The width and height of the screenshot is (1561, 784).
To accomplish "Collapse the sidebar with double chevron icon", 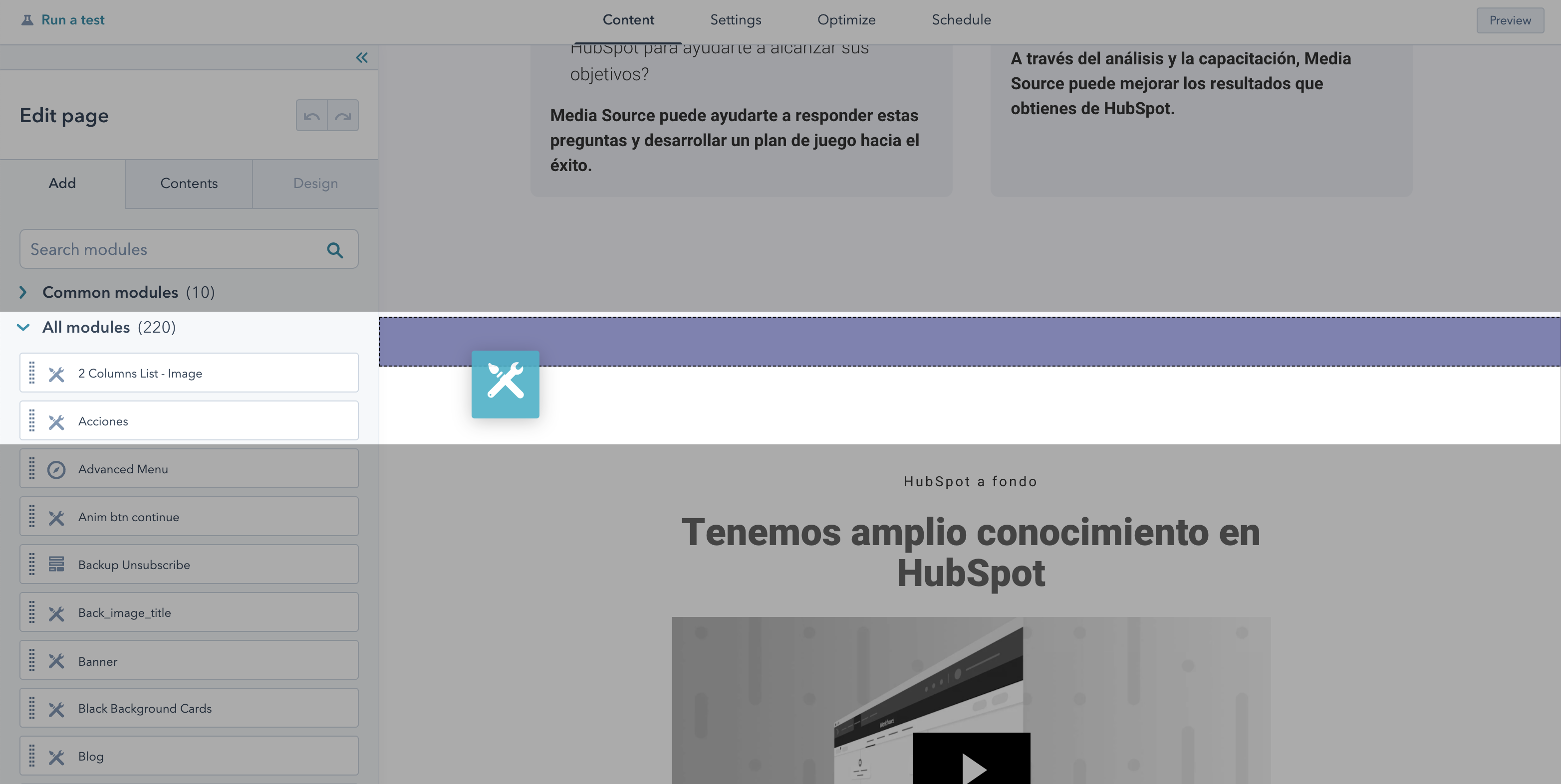I will 362,57.
